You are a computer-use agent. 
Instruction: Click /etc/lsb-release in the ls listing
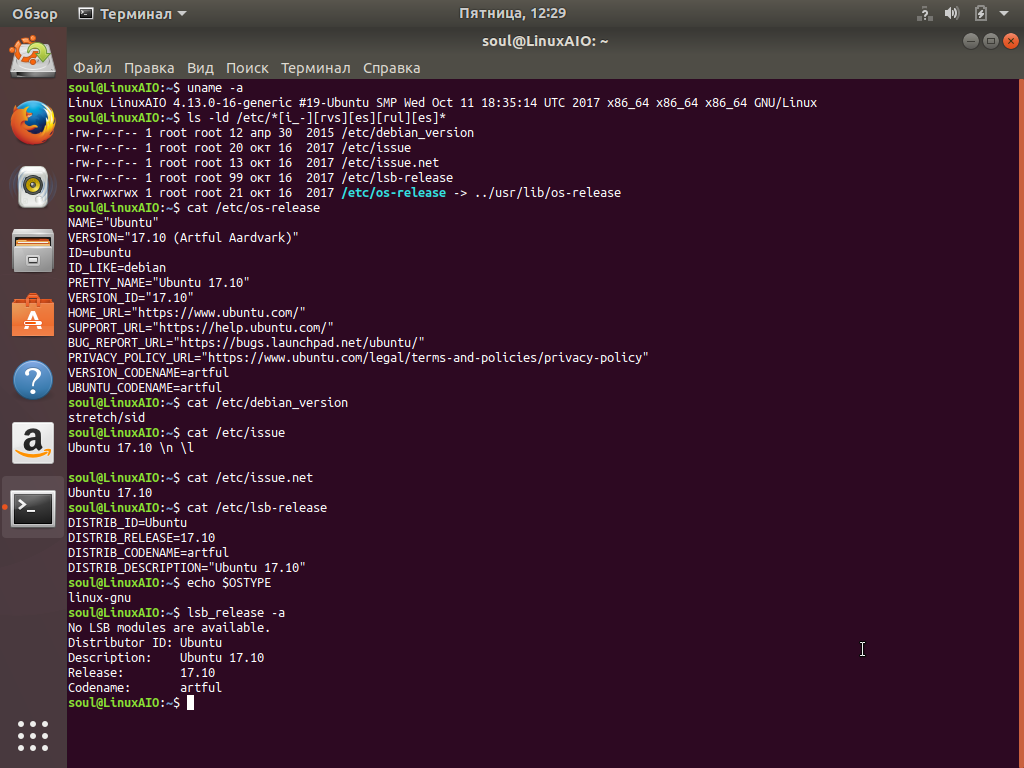pyautogui.click(x=398, y=178)
